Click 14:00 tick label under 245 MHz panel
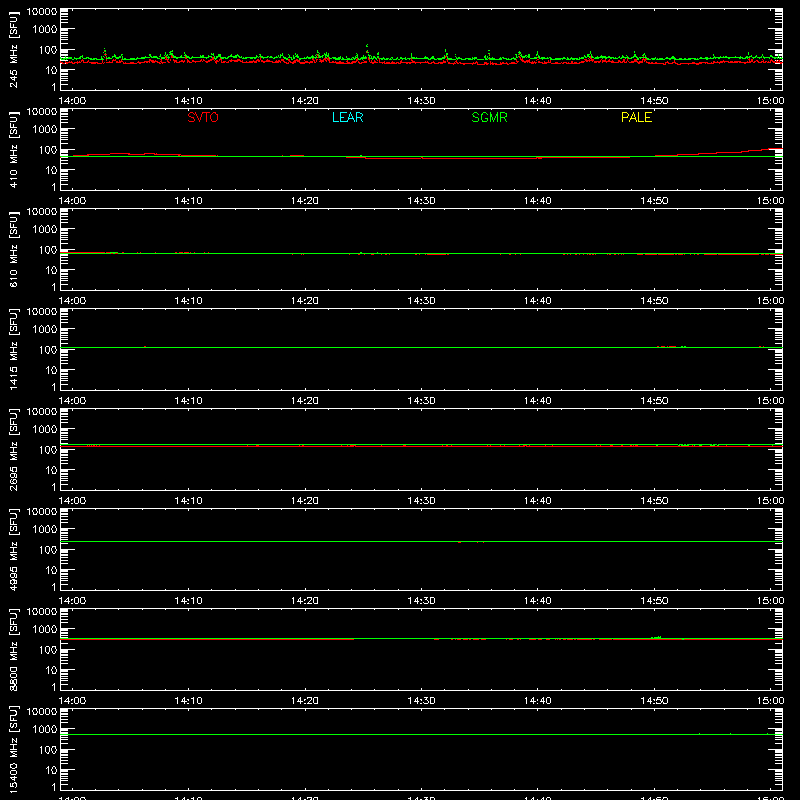Screen dimensions: 800x800 point(72,101)
